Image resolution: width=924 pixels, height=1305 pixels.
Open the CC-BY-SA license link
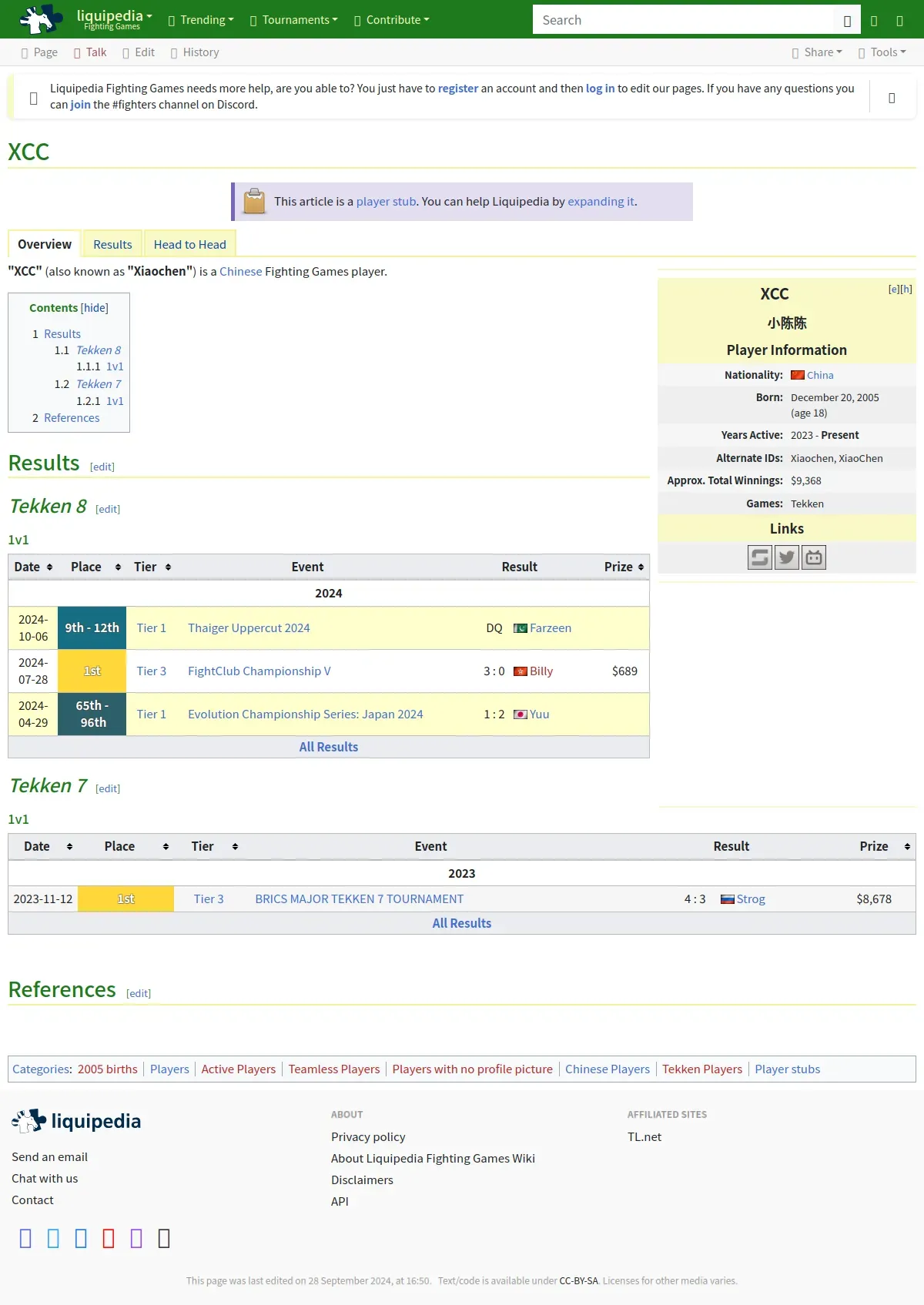click(578, 1281)
